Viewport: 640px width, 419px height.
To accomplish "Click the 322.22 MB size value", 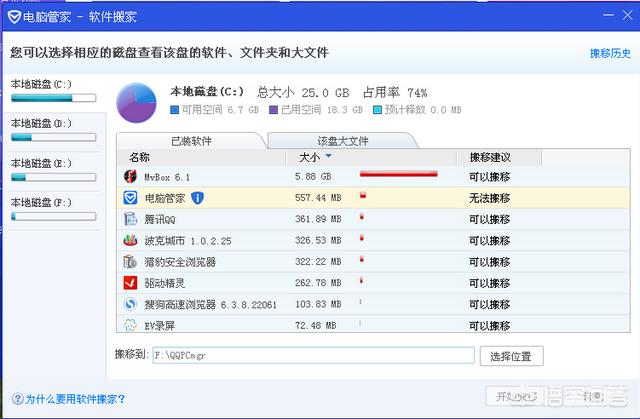I will [318, 262].
